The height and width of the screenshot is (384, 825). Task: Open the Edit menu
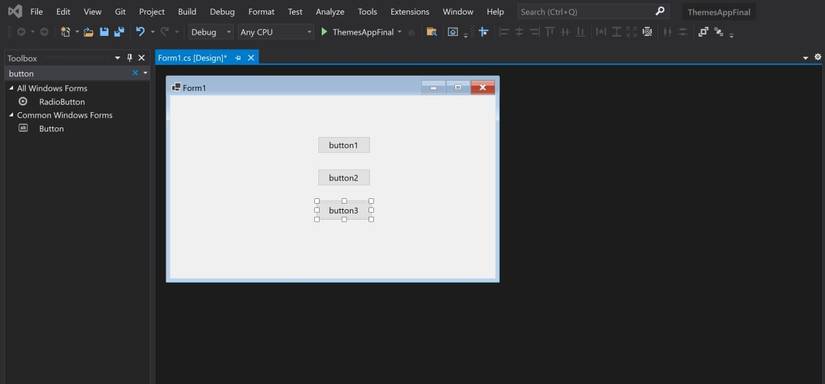coord(63,12)
